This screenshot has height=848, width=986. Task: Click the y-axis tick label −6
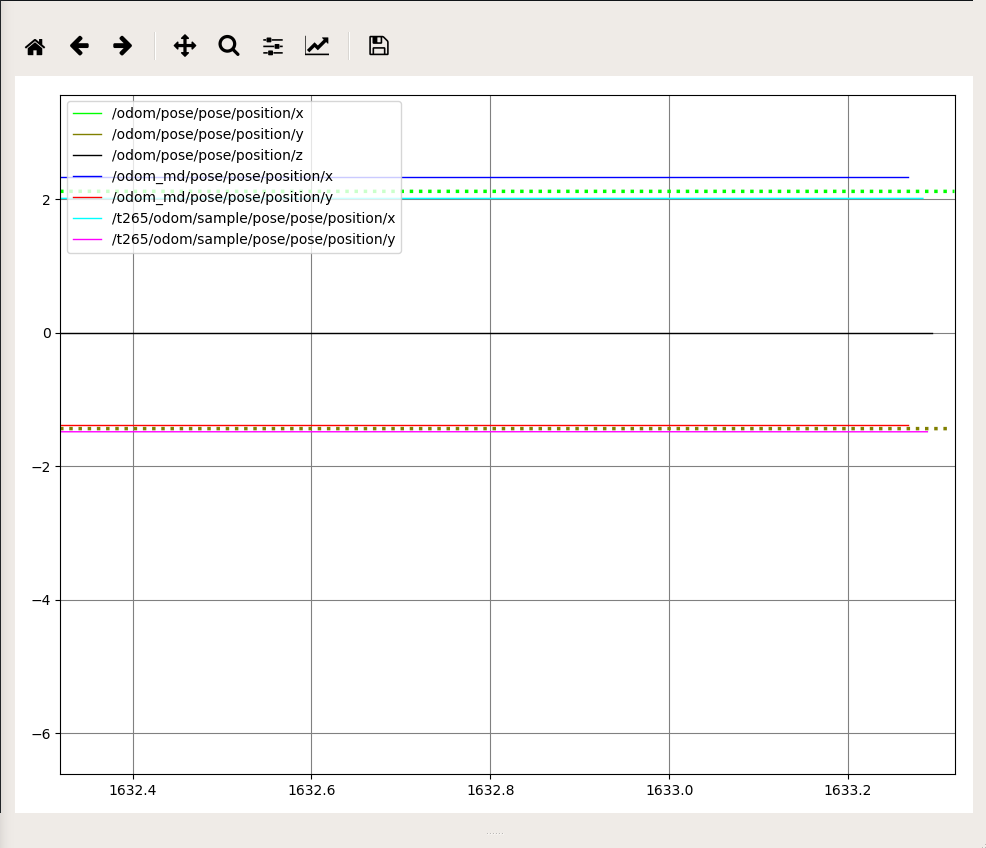[x=42, y=734]
